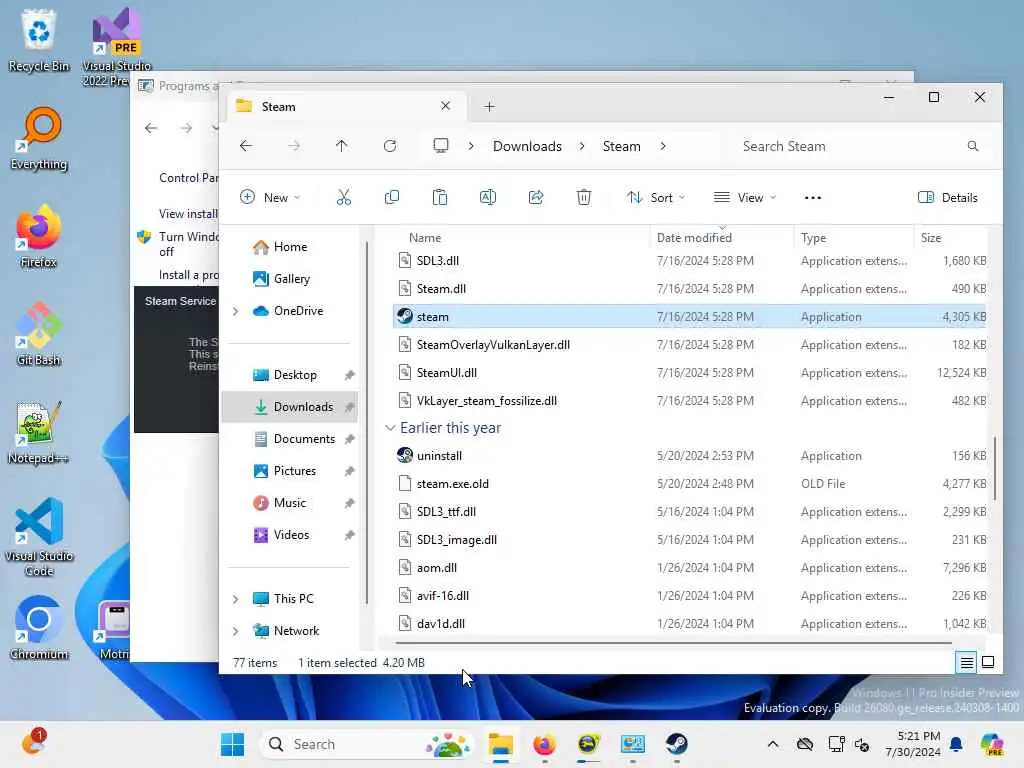This screenshot has height=768, width=1024.
Task: Click the taskbar Search box
Action: 367,744
